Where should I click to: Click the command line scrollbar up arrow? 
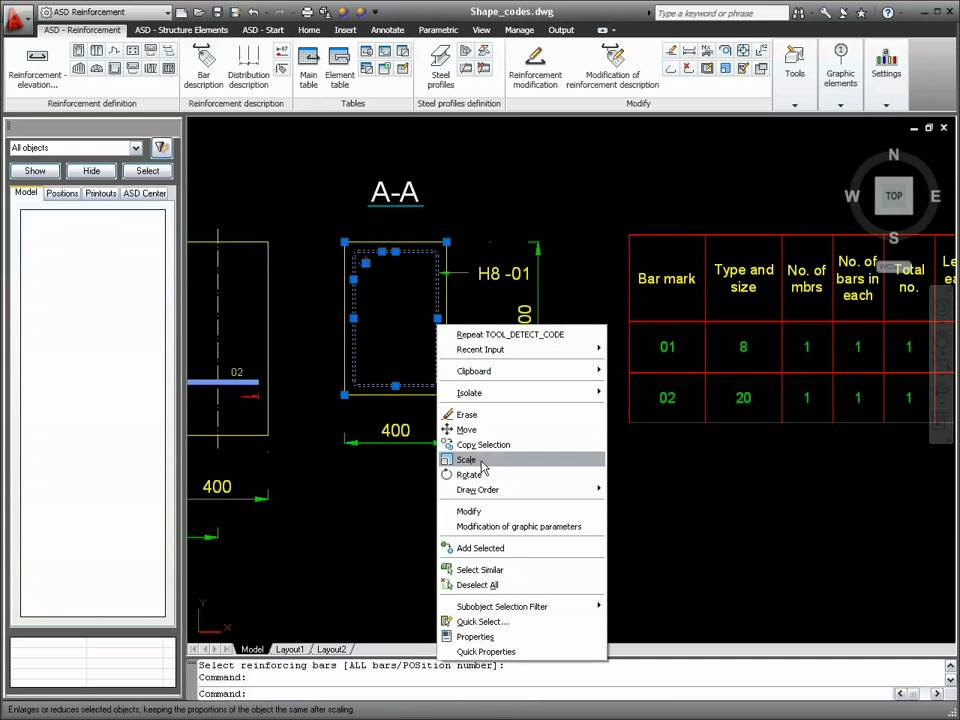click(950, 663)
